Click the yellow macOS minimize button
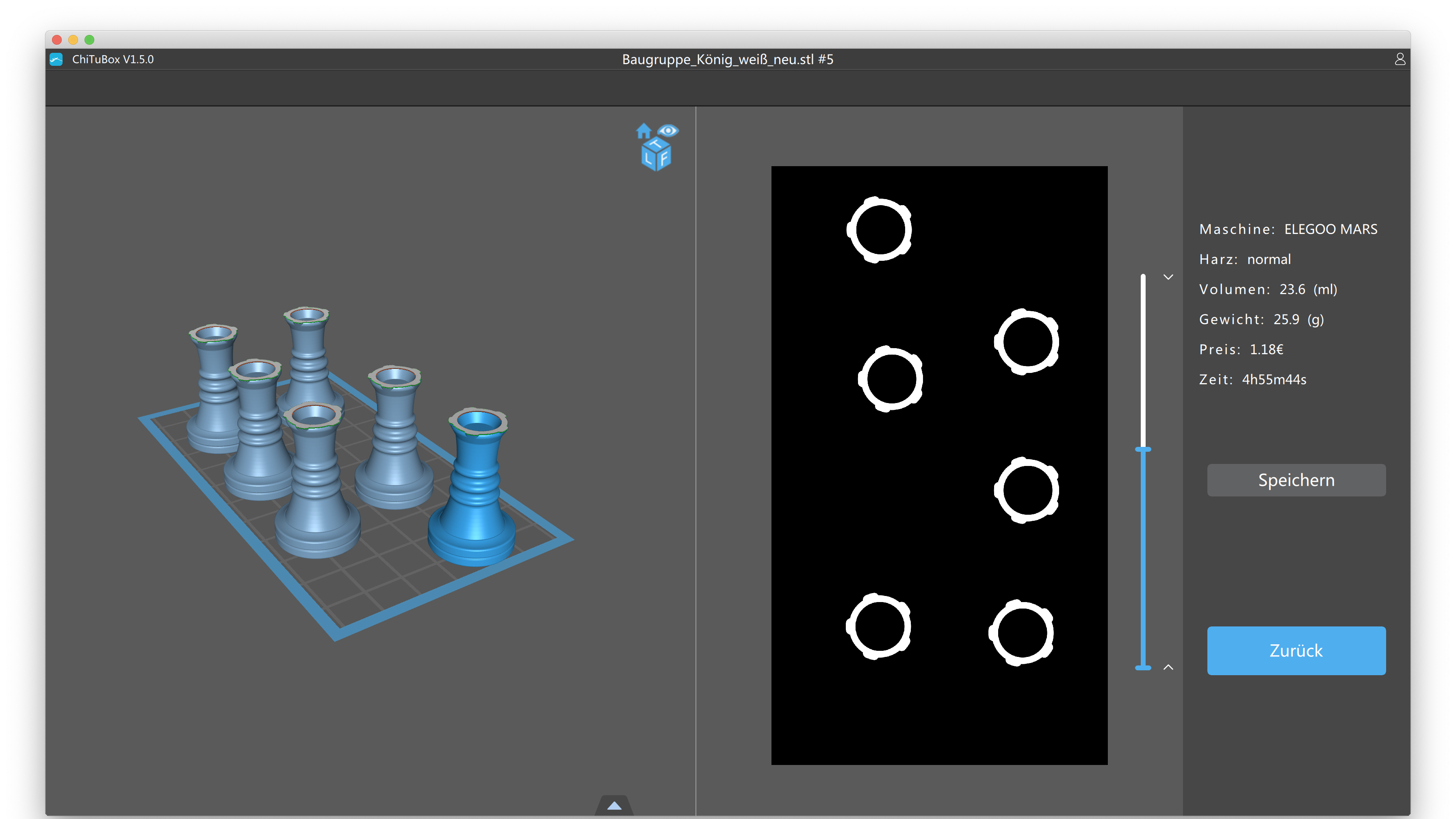The height and width of the screenshot is (819, 1456). 73,39
